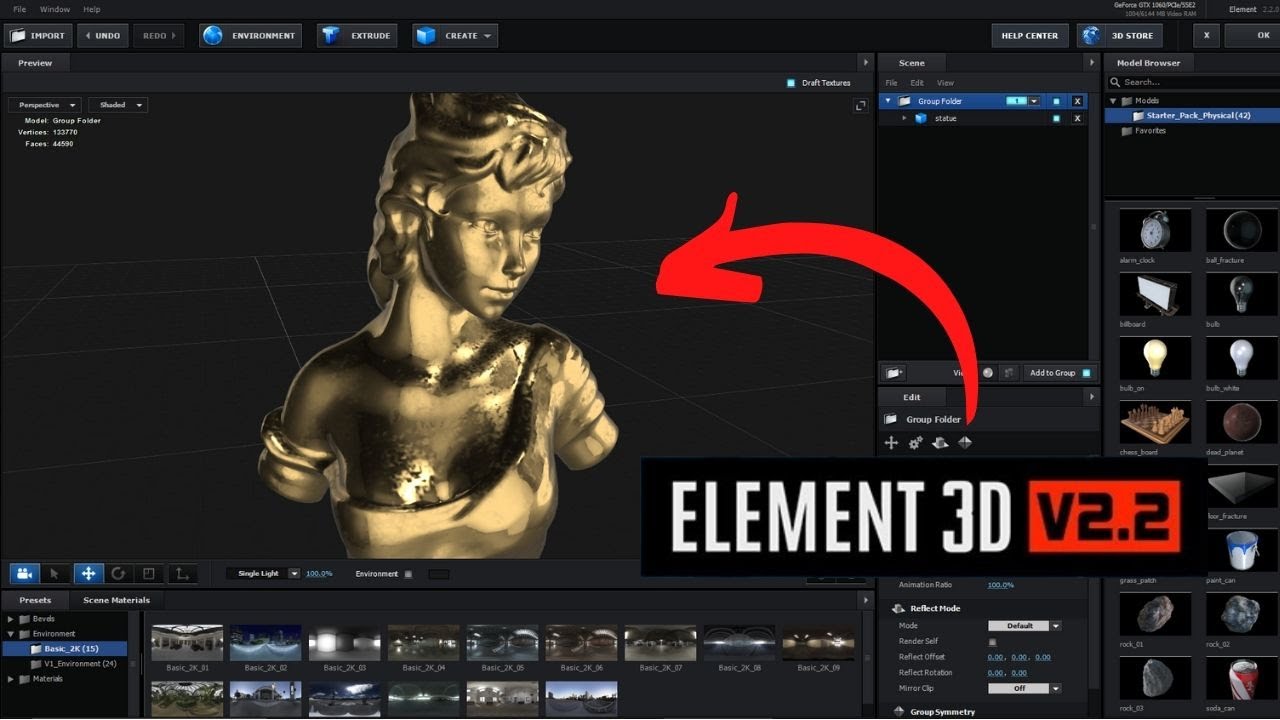Viewport: 1280px width, 720px height.
Task: Click the X cancel button beside OK
Action: [1206, 36]
